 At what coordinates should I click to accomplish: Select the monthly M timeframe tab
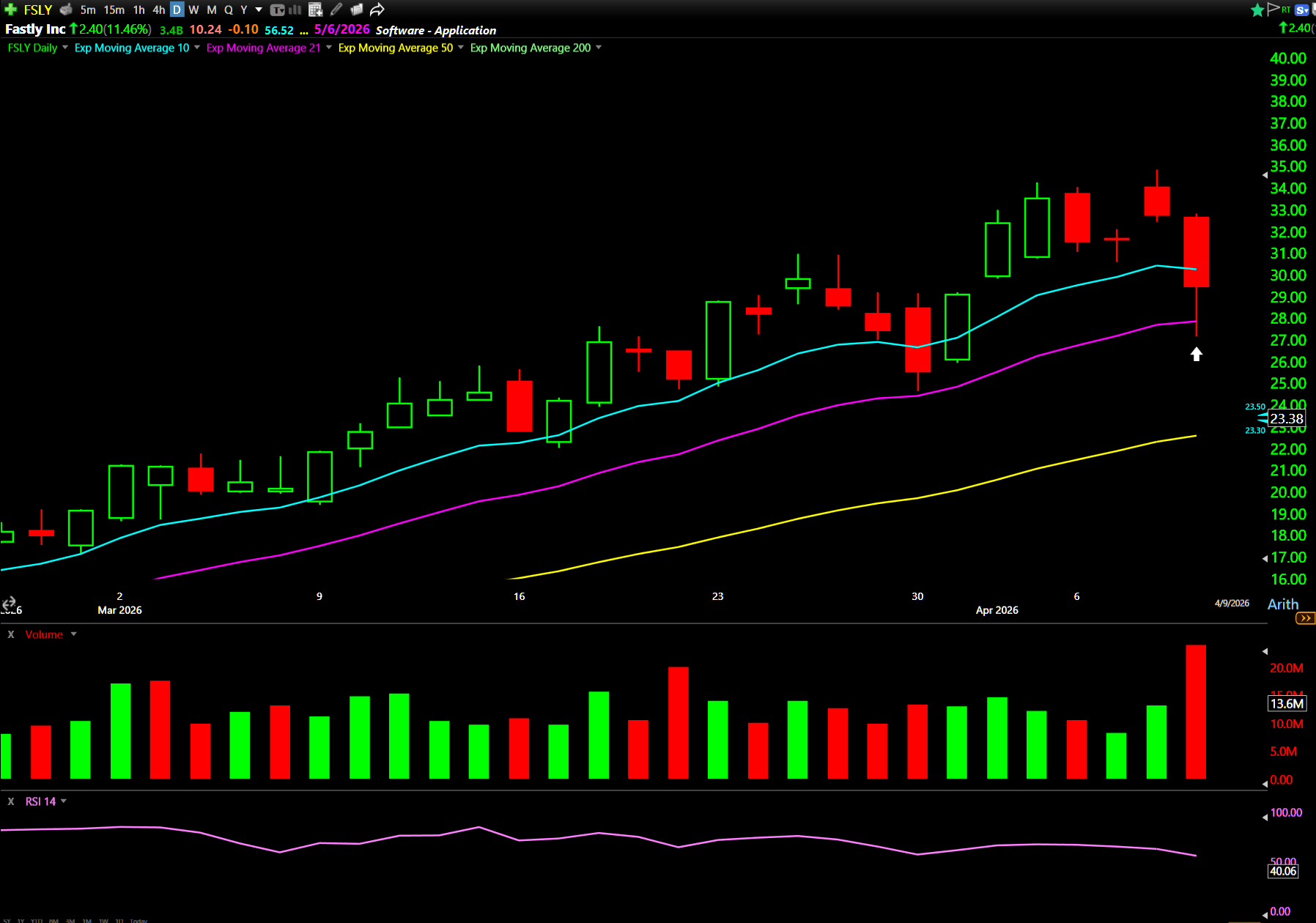click(x=211, y=10)
